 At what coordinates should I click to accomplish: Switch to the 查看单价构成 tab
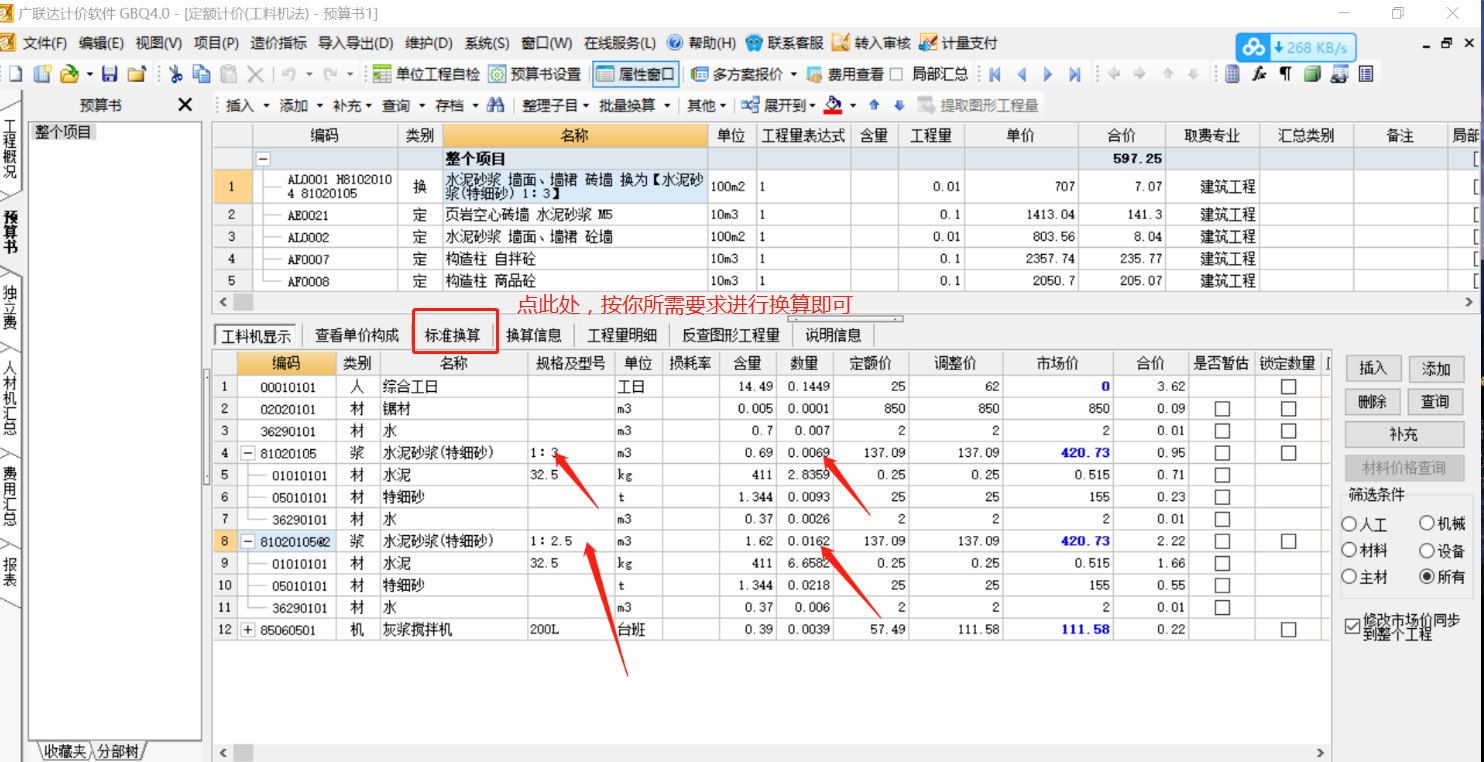coord(357,335)
